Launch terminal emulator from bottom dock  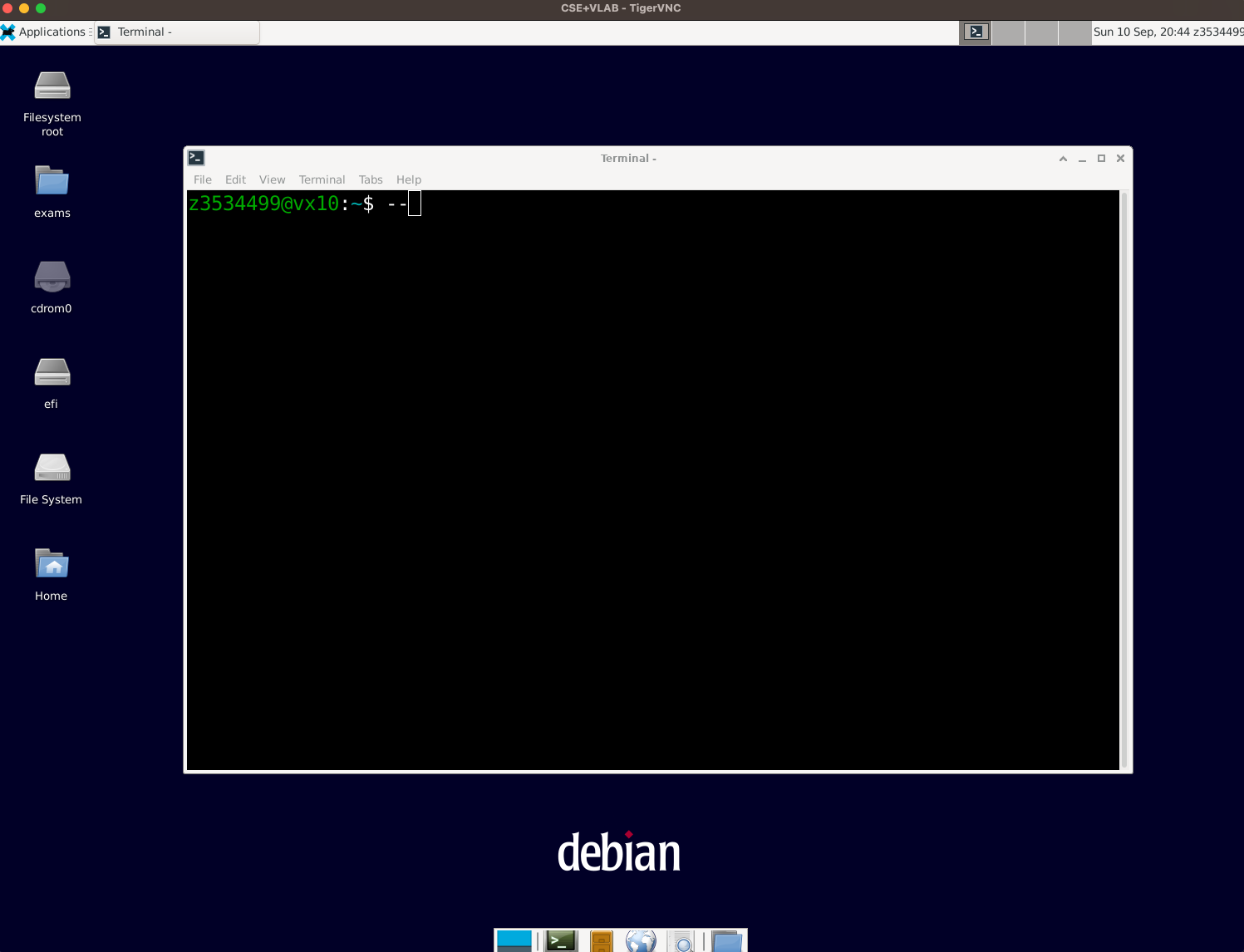(561, 941)
